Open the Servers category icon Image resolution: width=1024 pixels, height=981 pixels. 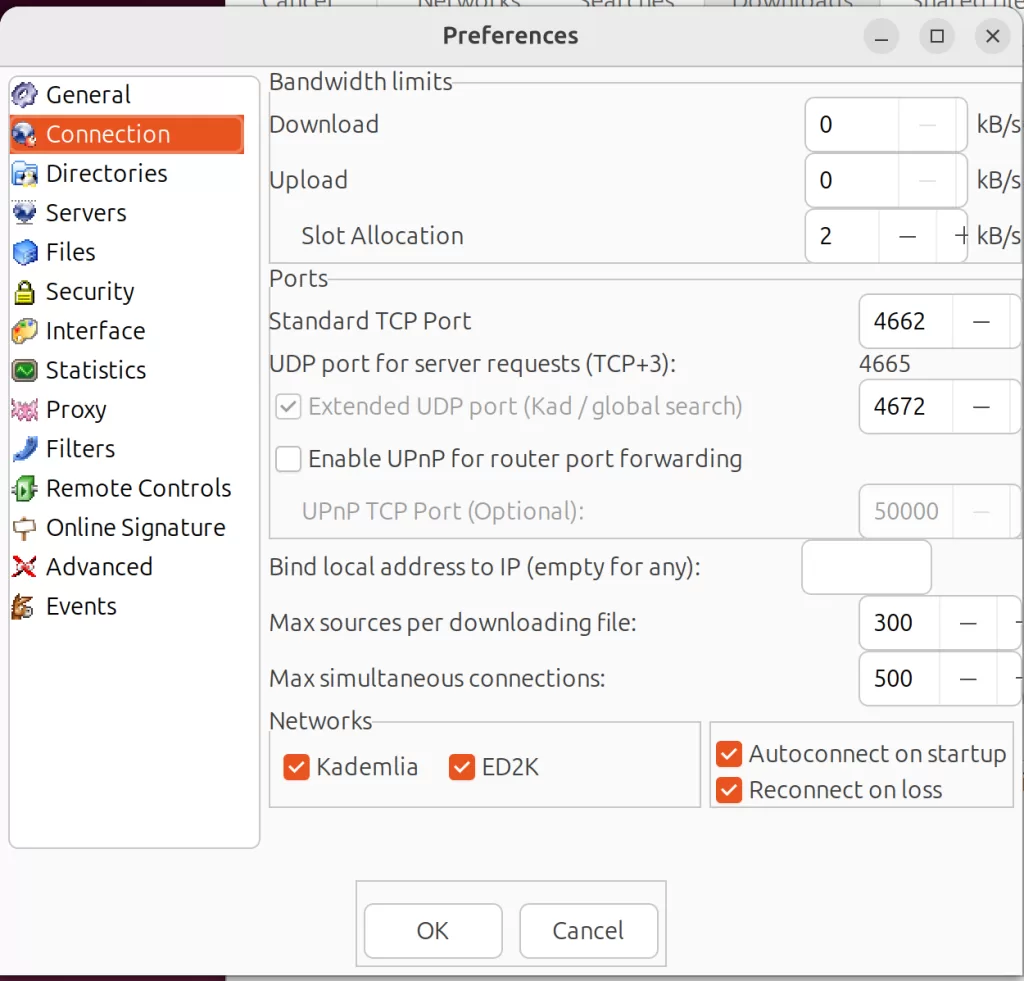point(25,213)
